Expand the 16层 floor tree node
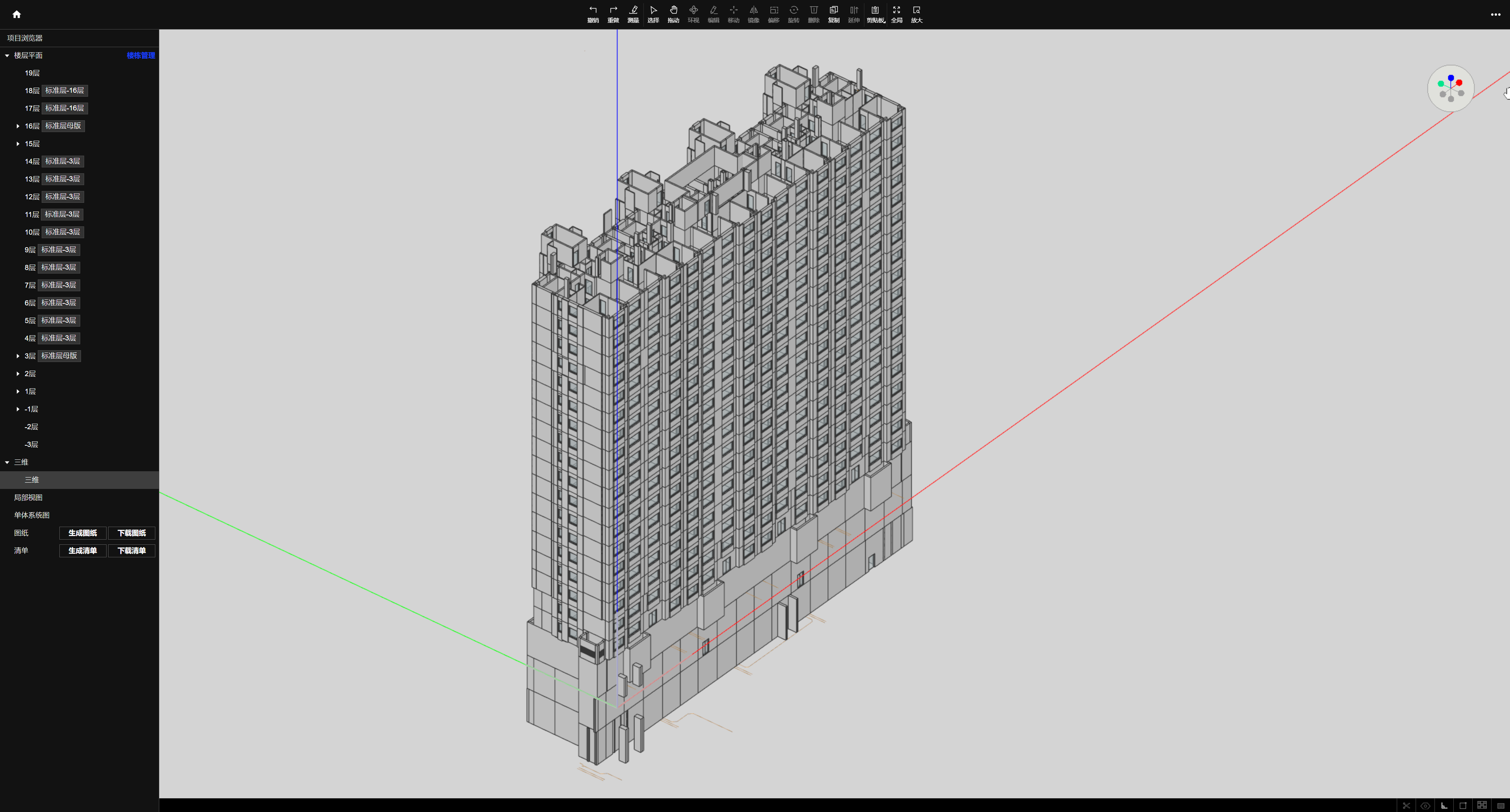 (x=18, y=126)
